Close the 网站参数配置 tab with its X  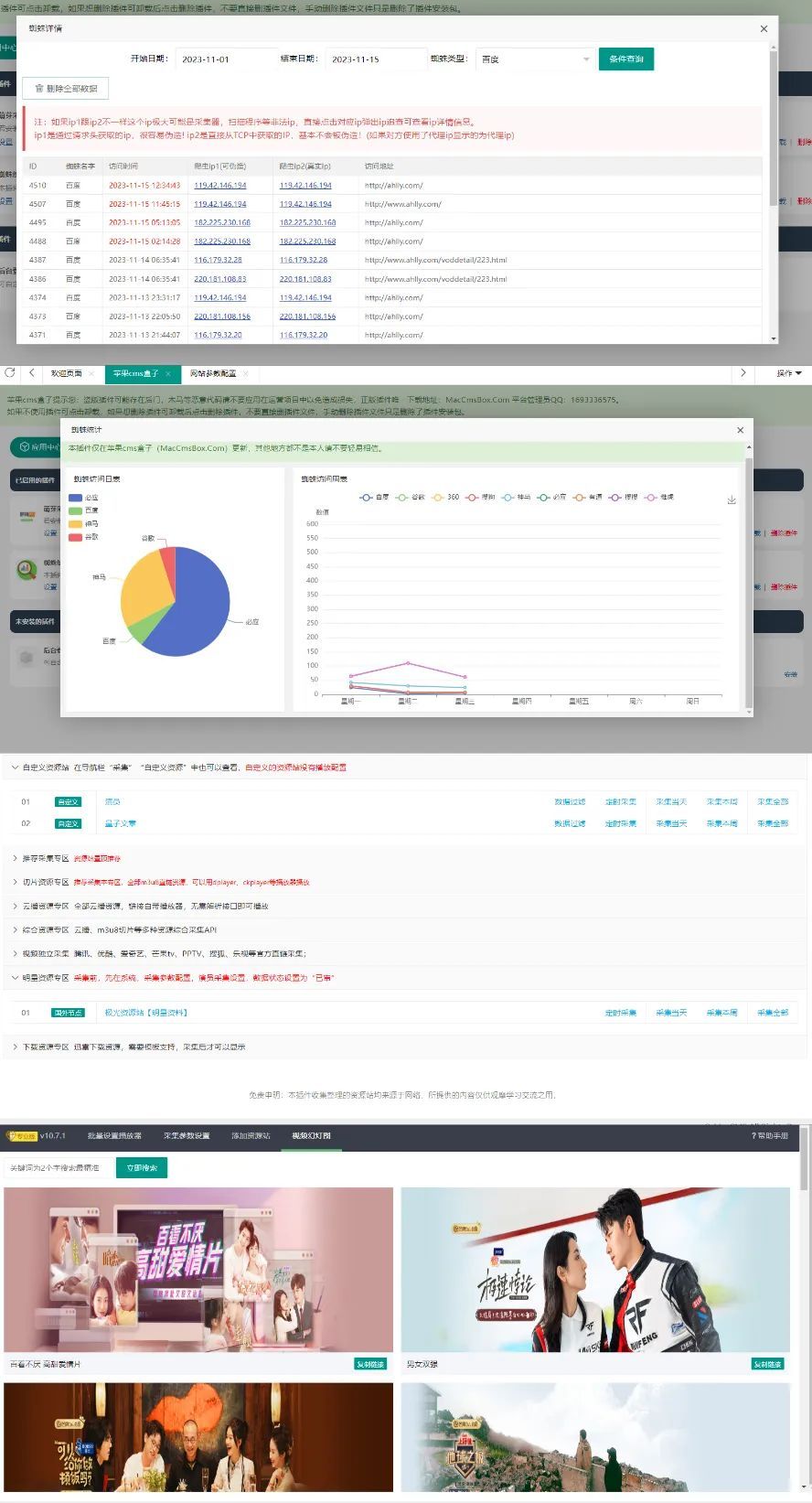coord(245,374)
